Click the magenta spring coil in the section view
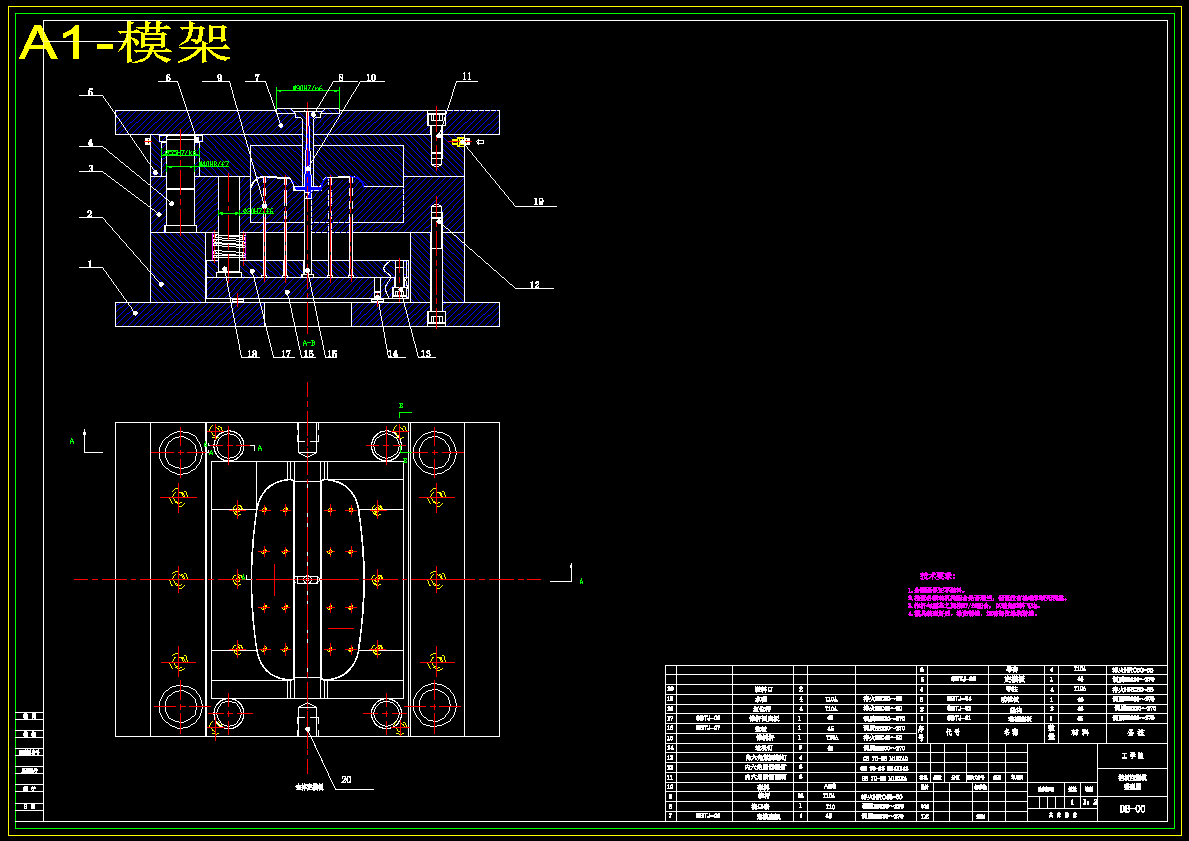 pos(227,246)
